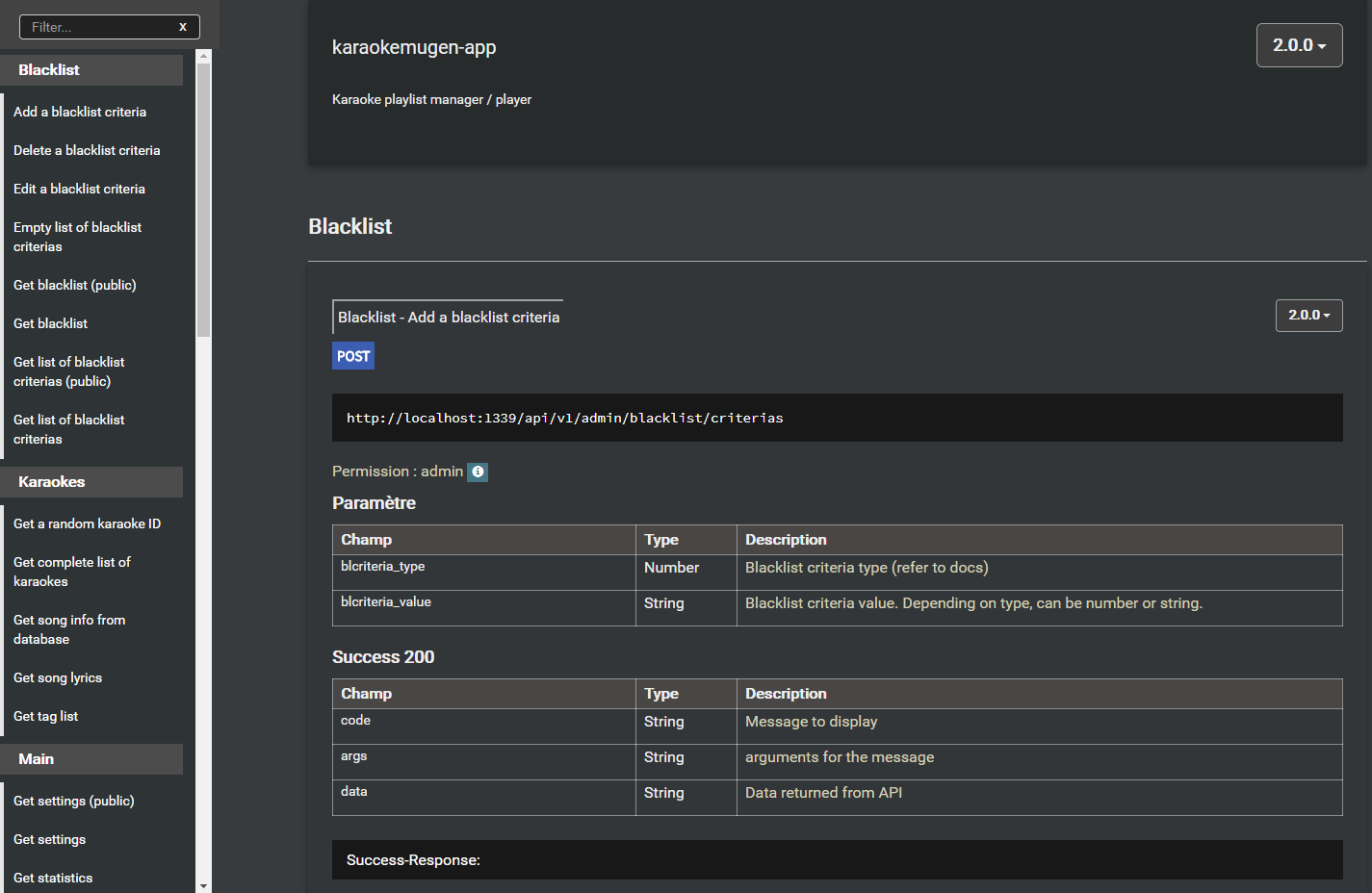This screenshot has width=1372, height=893.
Task: Open 'Get settings (public)' sidebar link
Action: pyautogui.click(x=74, y=801)
